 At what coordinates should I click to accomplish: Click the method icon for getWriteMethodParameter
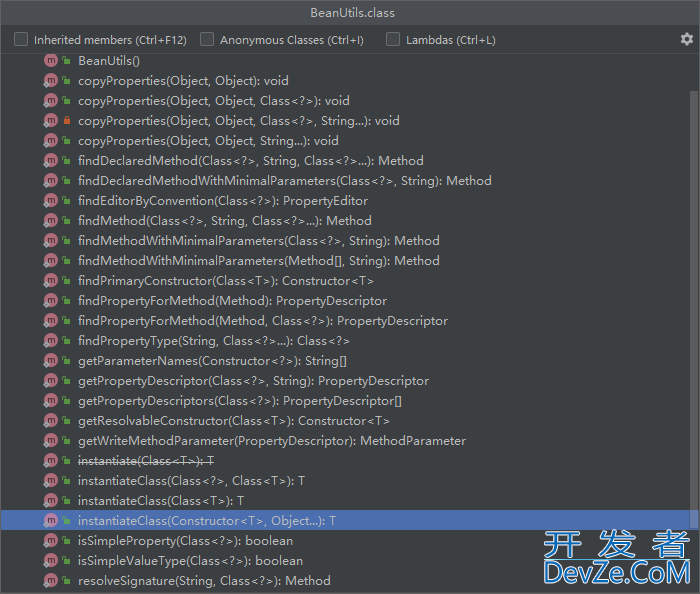coord(51,440)
